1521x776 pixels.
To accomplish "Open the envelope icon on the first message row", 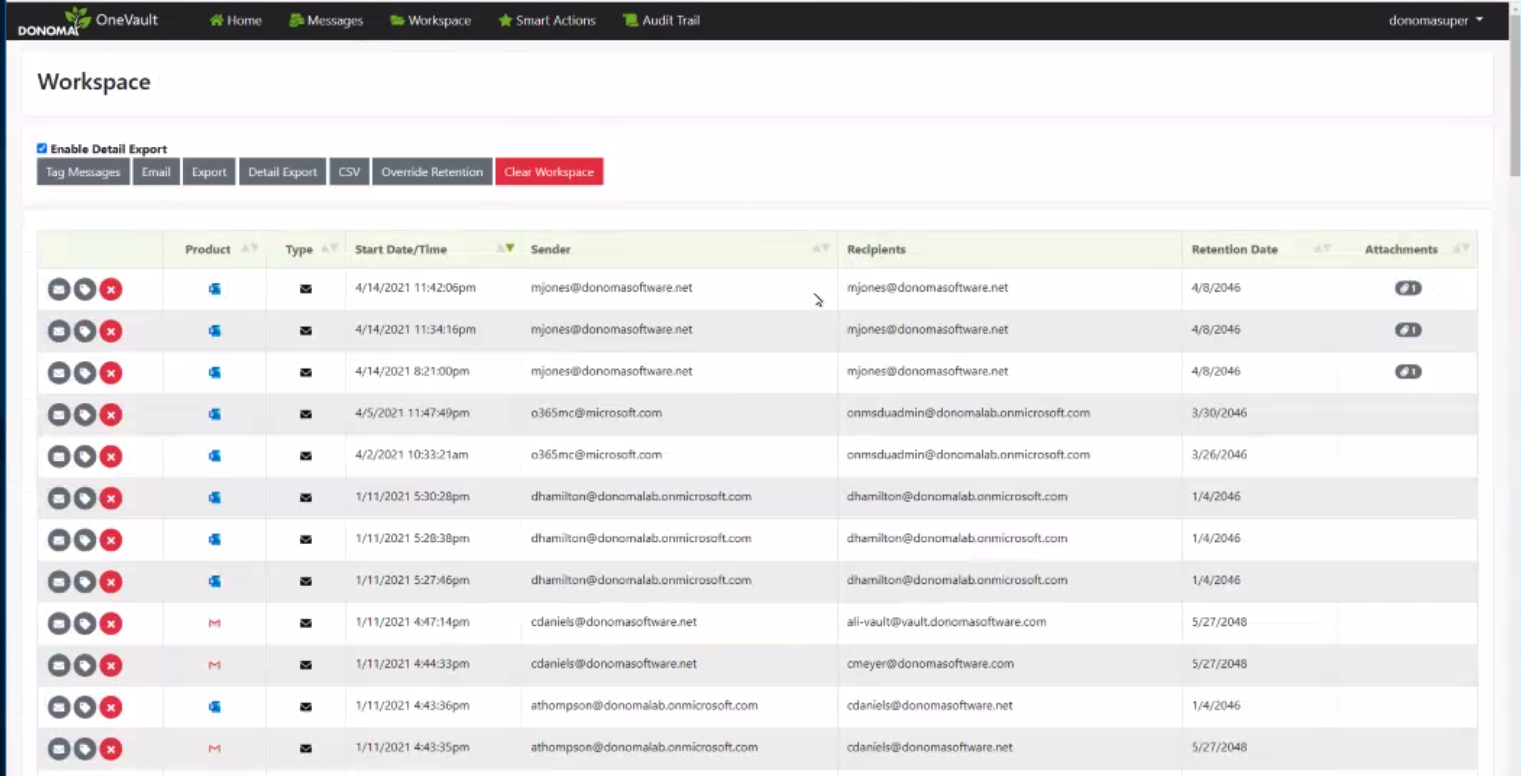I will coord(59,289).
